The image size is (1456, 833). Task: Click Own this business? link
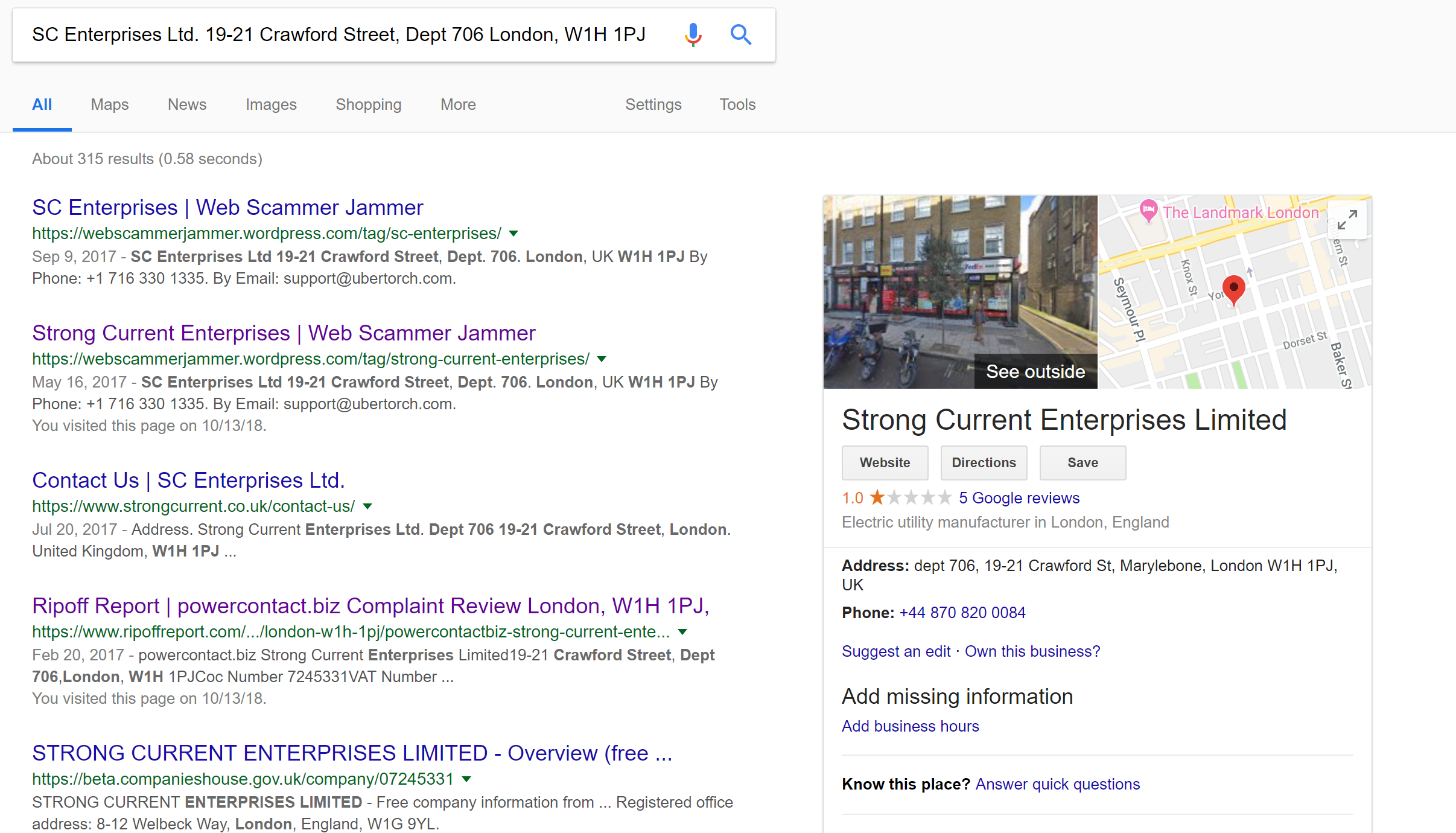point(1032,651)
